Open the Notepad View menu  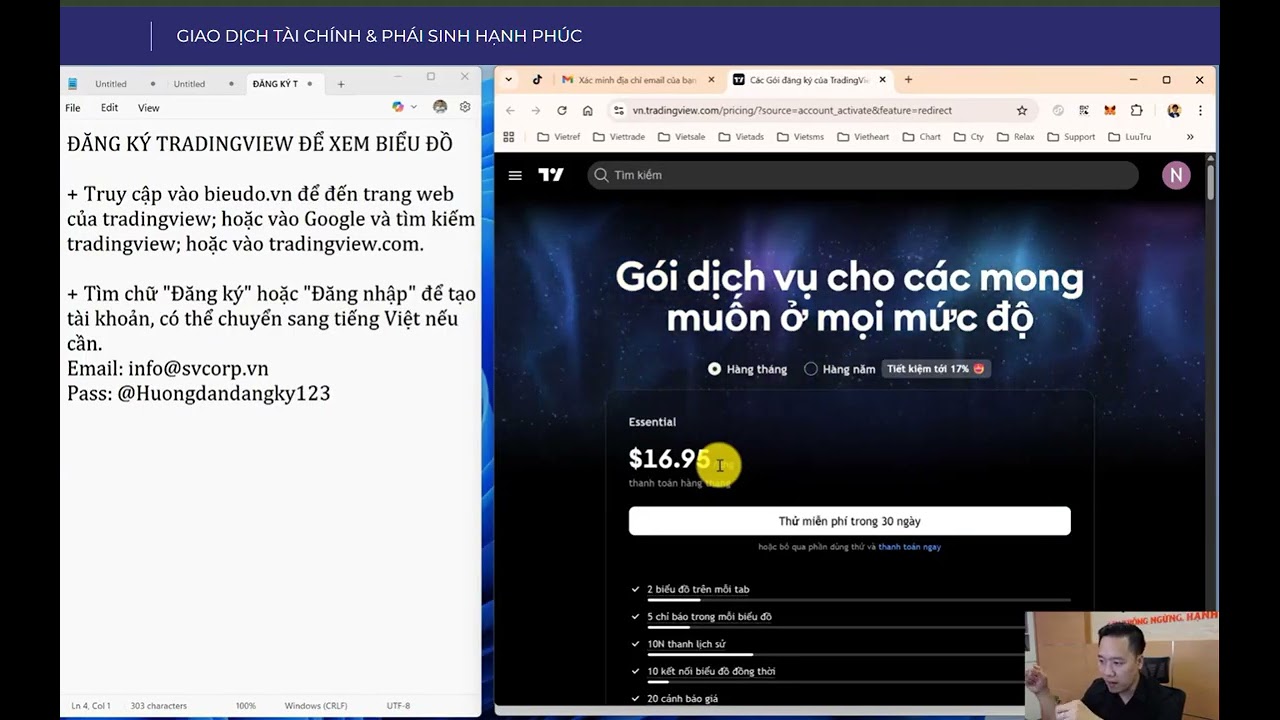click(148, 108)
